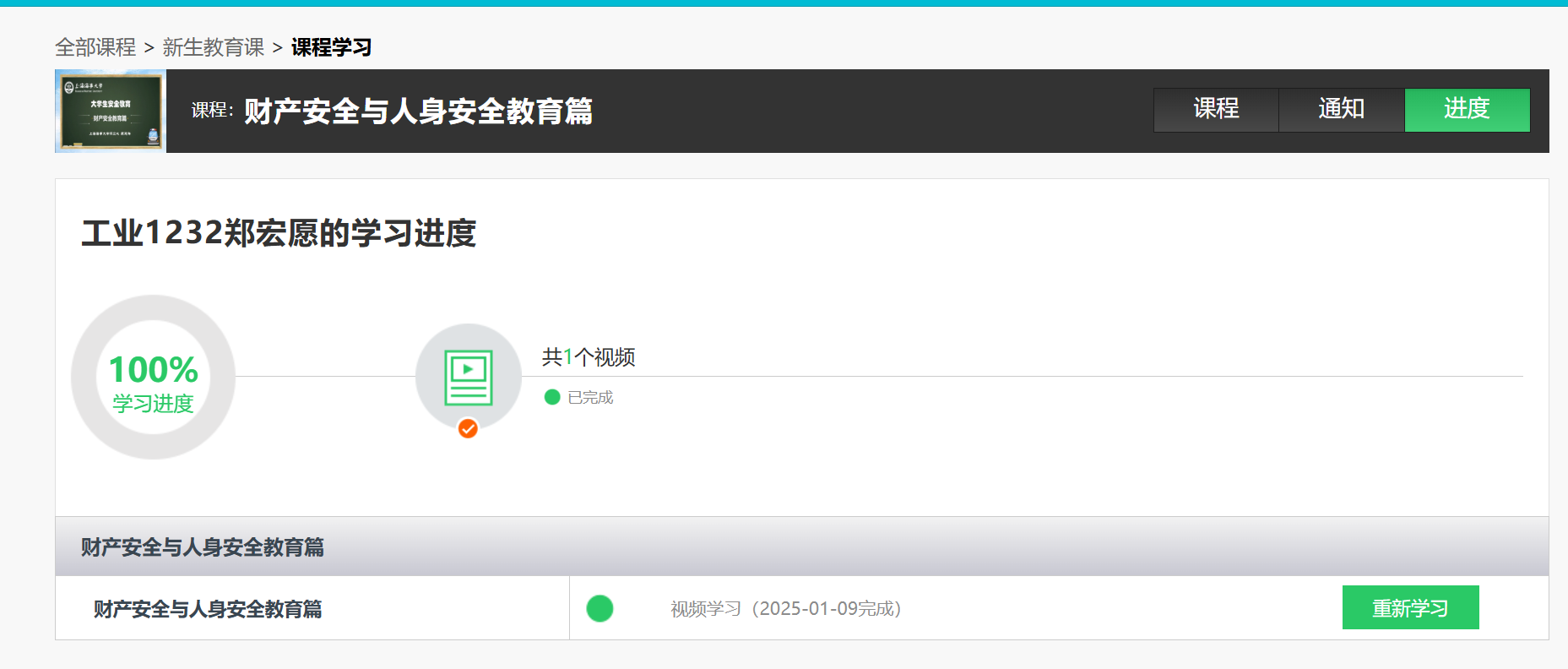Open the course blackboard thumbnail image
Image resolution: width=1568 pixels, height=669 pixels.
pyautogui.click(x=111, y=111)
